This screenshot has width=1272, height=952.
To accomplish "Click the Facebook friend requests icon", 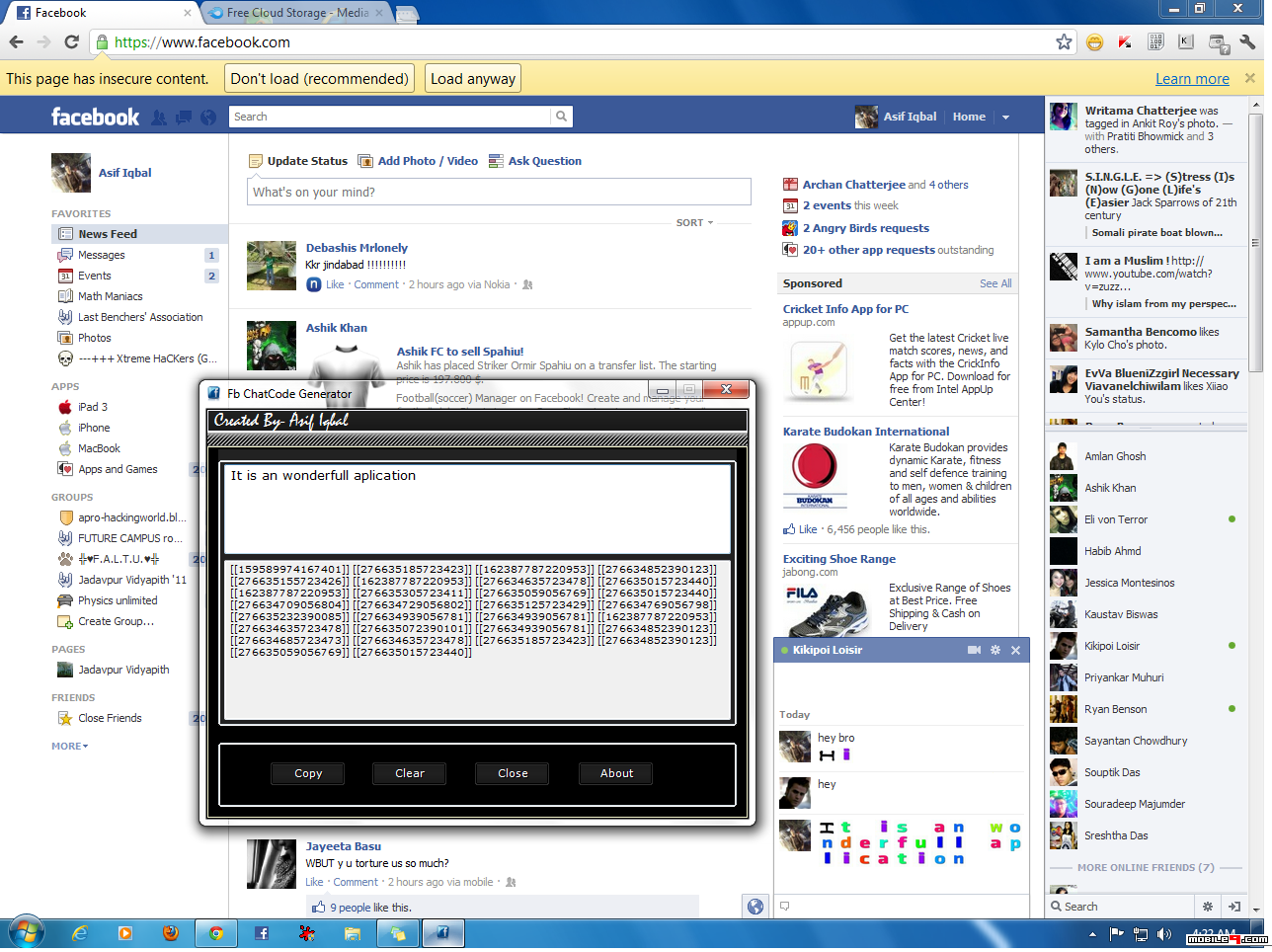I will click(x=159, y=117).
